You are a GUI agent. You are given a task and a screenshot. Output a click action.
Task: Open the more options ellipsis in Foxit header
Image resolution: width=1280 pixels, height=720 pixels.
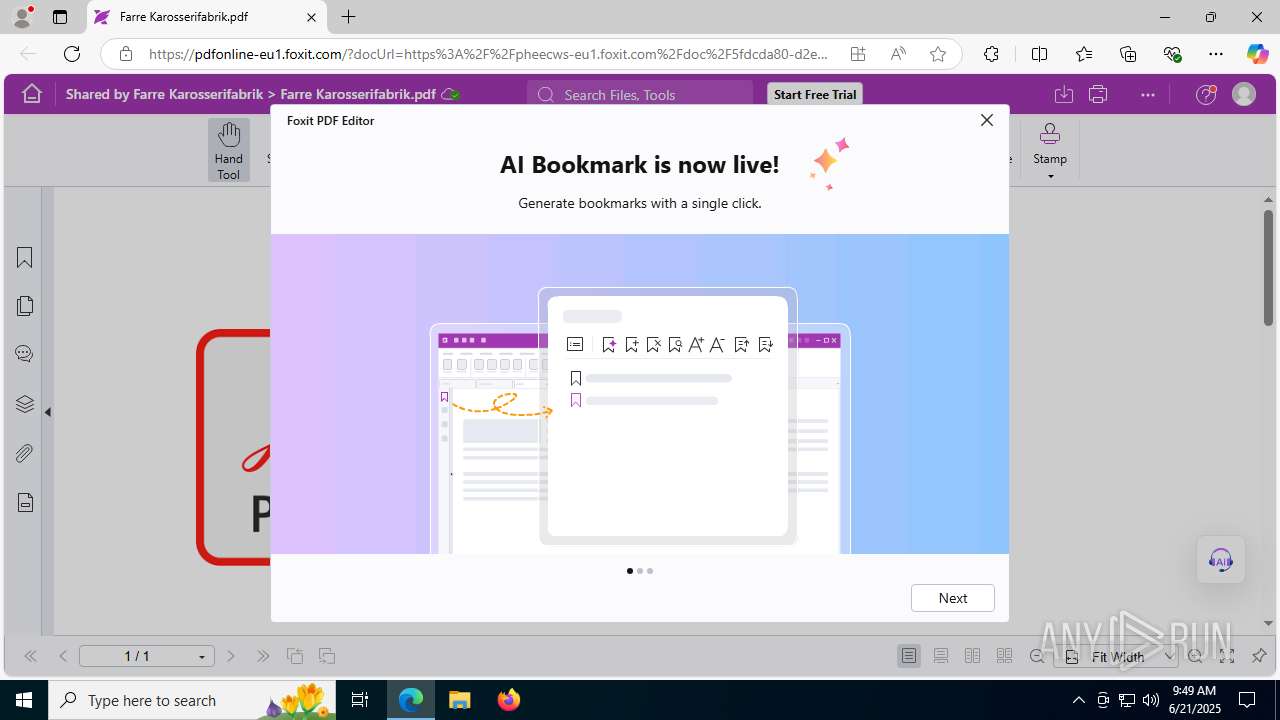1147,94
